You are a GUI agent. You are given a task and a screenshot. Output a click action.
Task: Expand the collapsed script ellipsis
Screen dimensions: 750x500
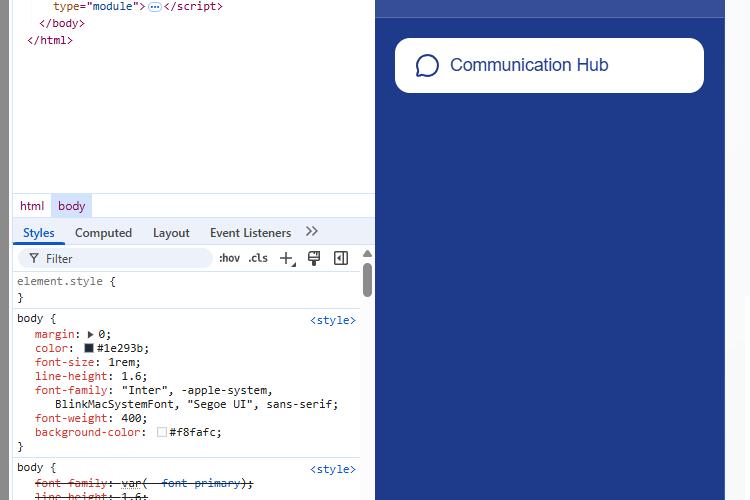155,6
